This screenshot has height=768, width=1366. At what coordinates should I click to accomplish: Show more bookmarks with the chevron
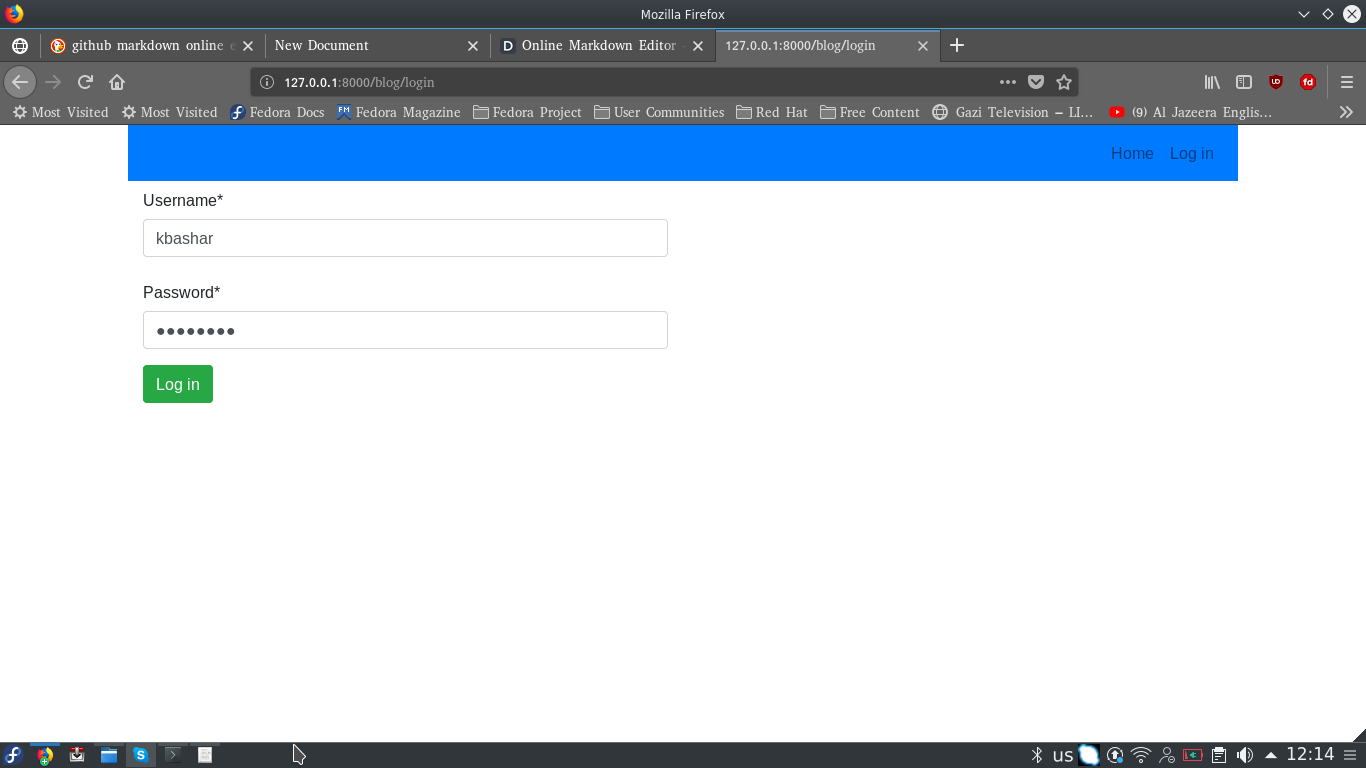tap(1346, 112)
